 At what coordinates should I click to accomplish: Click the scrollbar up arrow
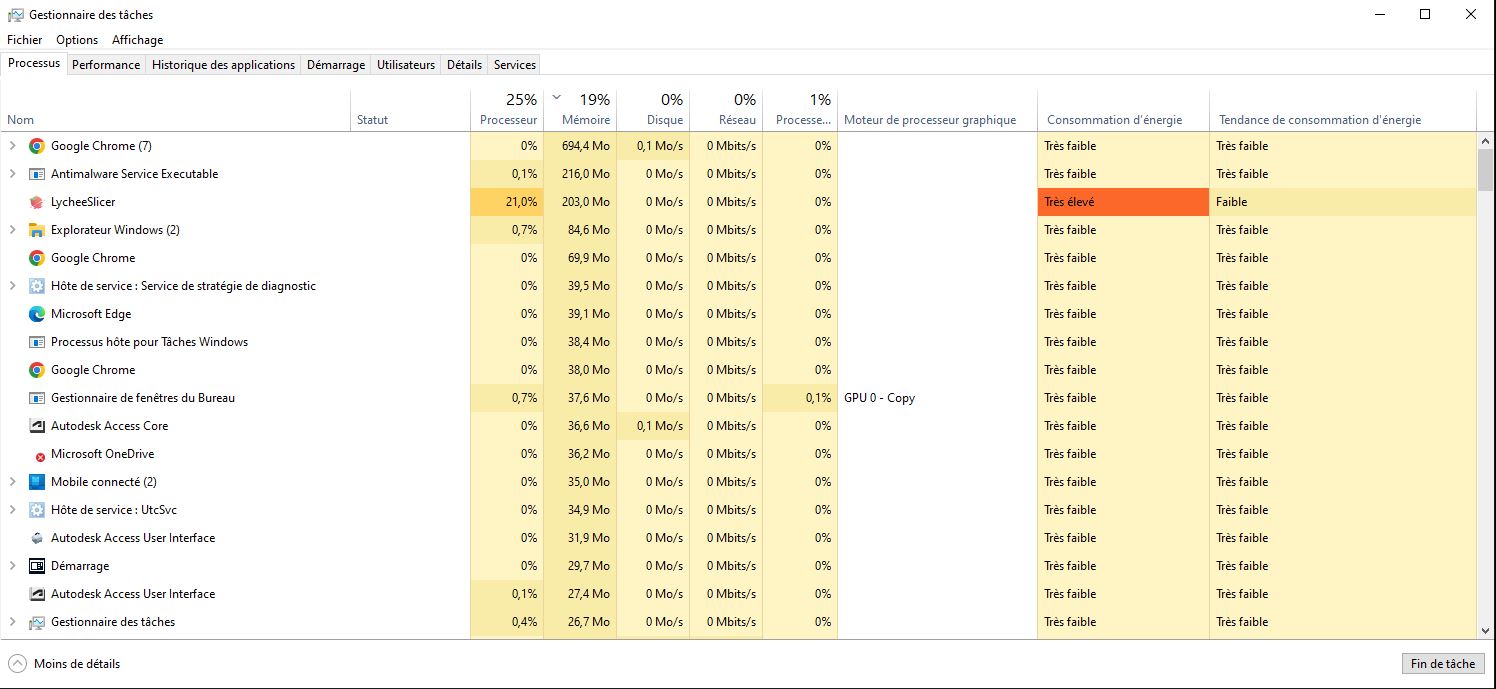coord(1485,141)
